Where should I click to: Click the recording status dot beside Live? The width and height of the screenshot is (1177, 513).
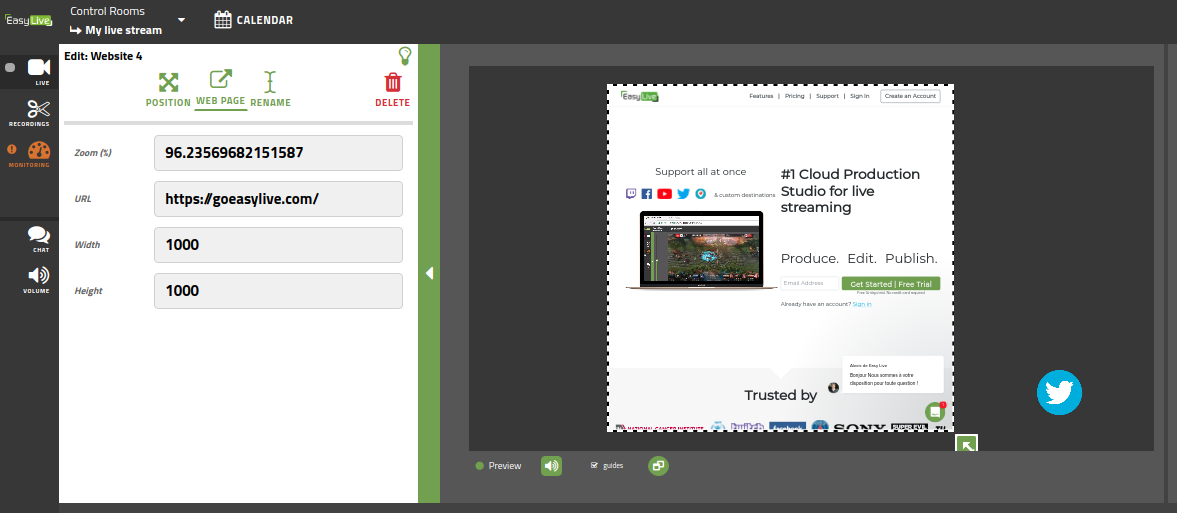coord(10,68)
